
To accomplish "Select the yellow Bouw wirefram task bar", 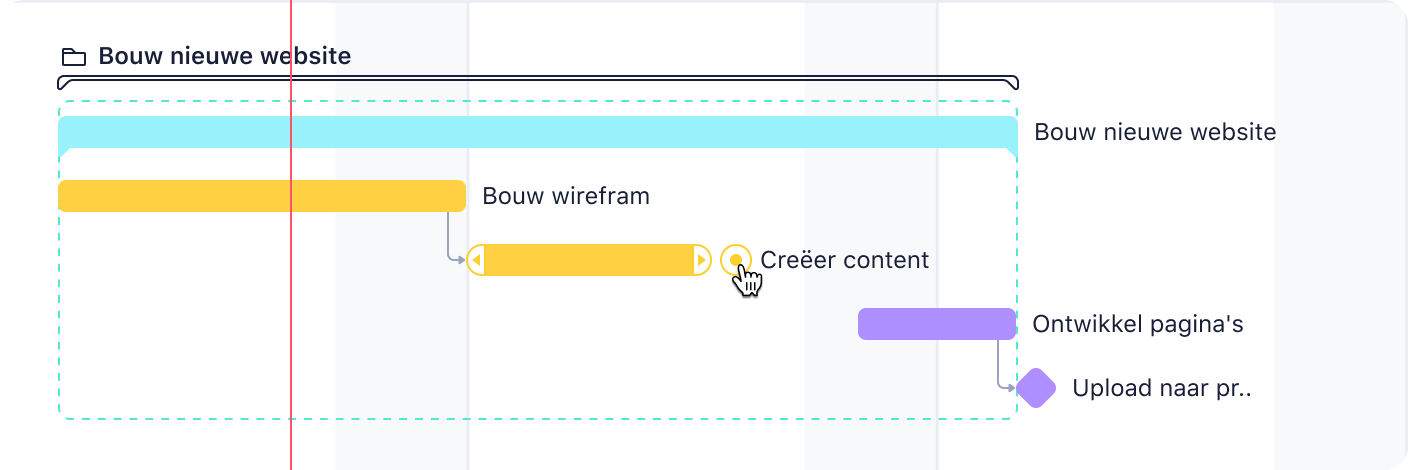I will click(x=262, y=196).
